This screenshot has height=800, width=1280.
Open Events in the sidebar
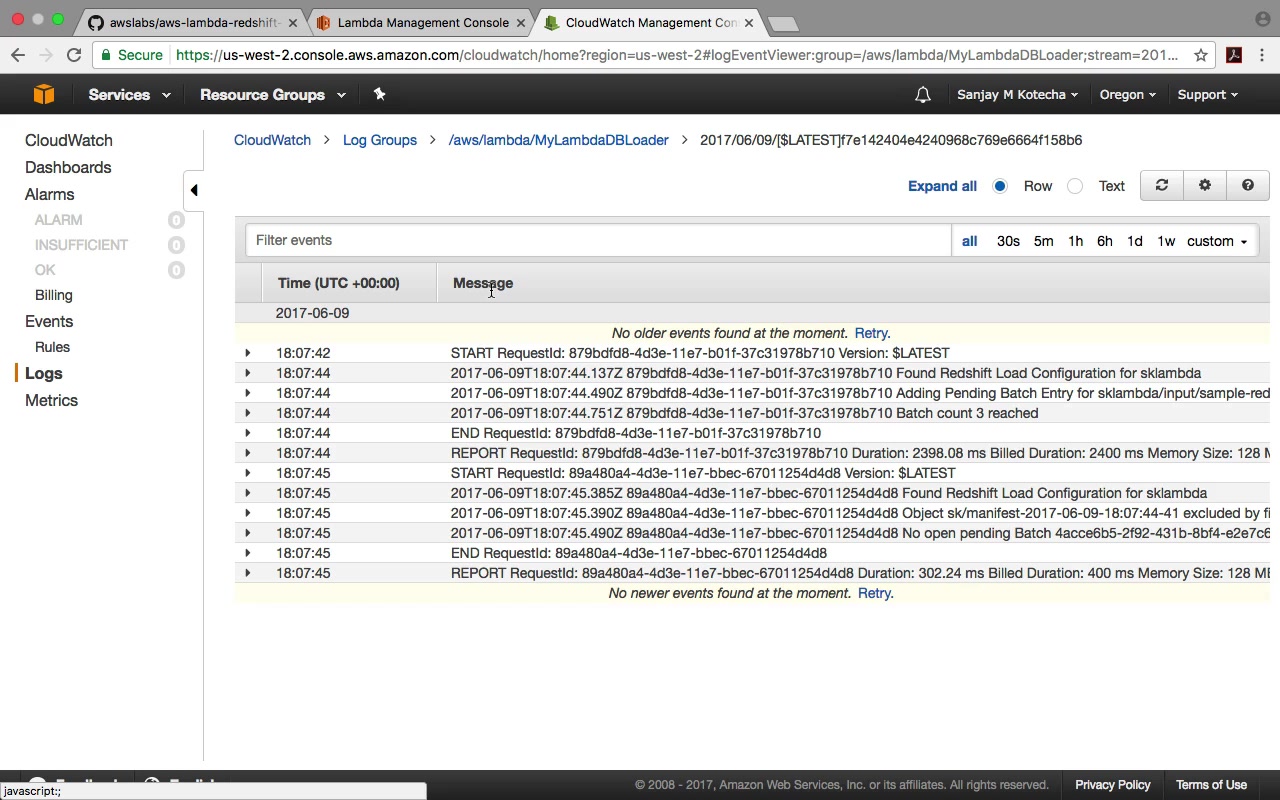coord(49,322)
